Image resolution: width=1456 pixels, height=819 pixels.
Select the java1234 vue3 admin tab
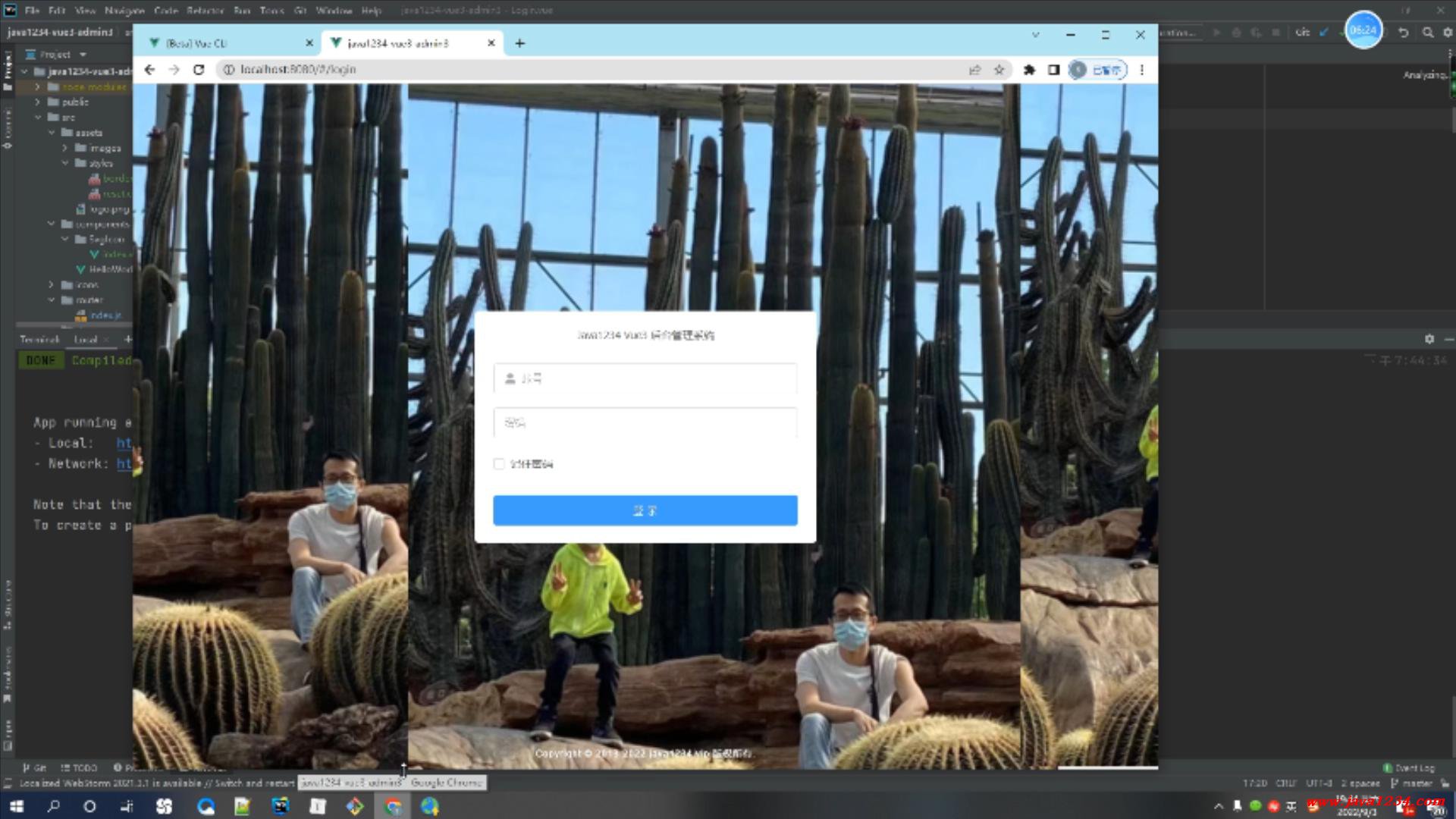point(409,43)
